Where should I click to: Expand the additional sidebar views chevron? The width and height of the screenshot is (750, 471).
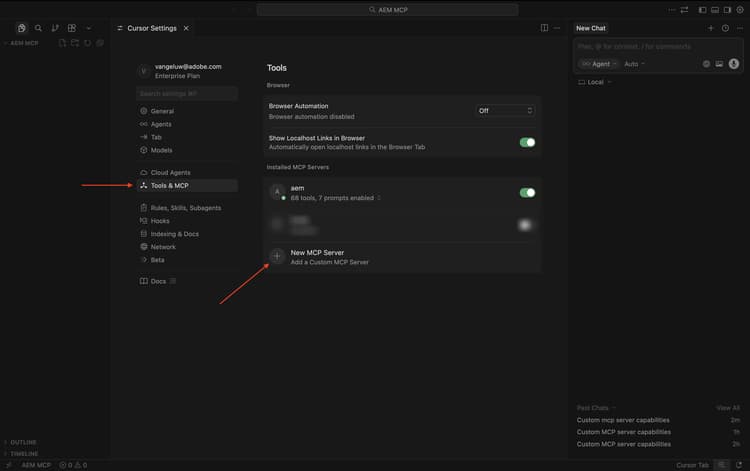(x=88, y=28)
